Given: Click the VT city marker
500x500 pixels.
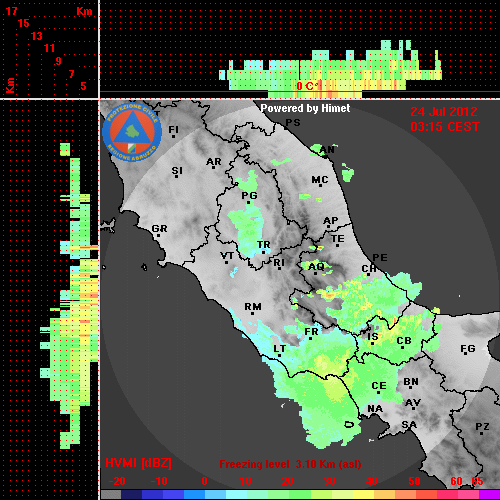Looking at the screenshot, I should pos(226,263).
